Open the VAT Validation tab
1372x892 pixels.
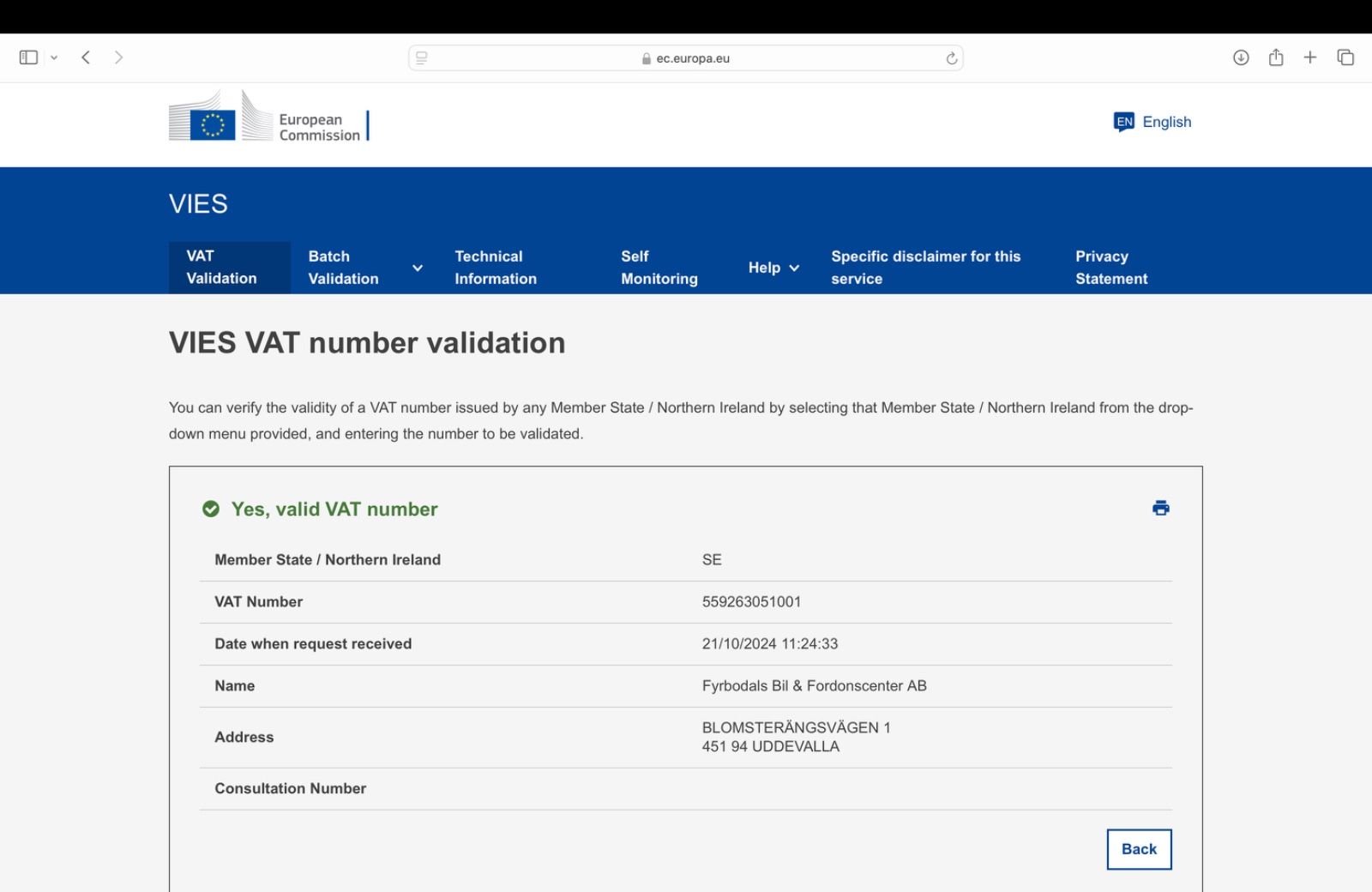point(221,268)
